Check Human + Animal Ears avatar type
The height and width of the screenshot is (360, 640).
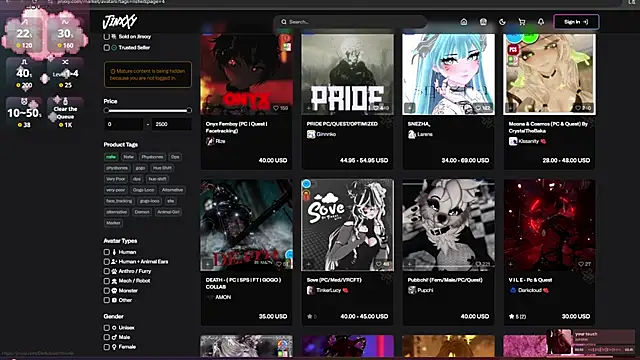[x=107, y=262]
